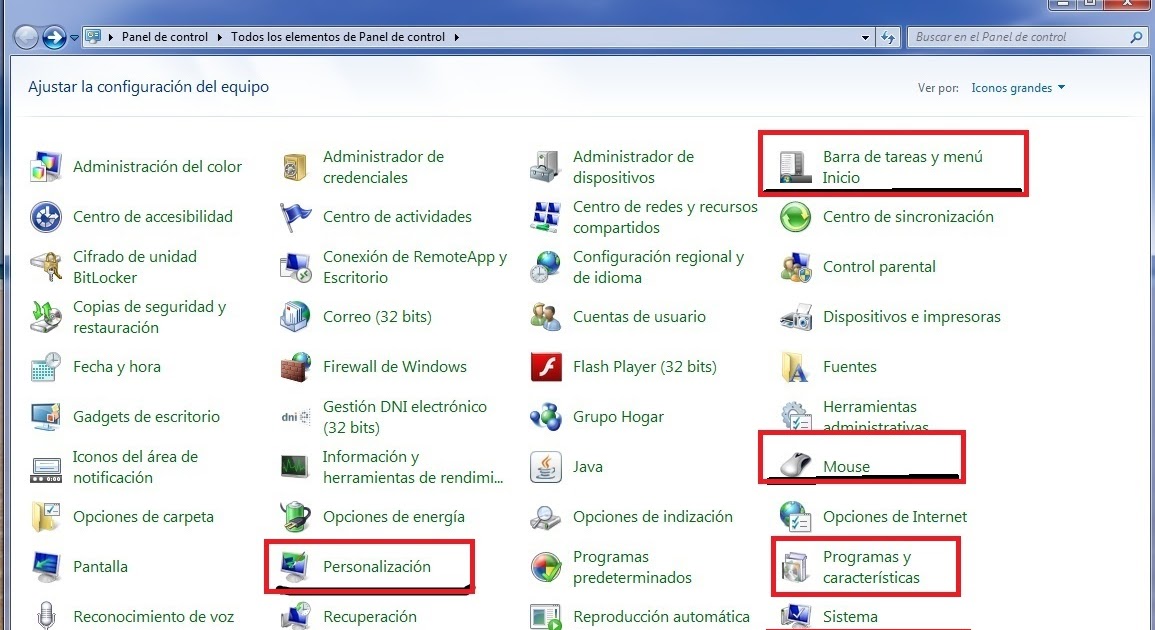The height and width of the screenshot is (630, 1155).
Task: Open the Personalización panel
Action: 378,567
